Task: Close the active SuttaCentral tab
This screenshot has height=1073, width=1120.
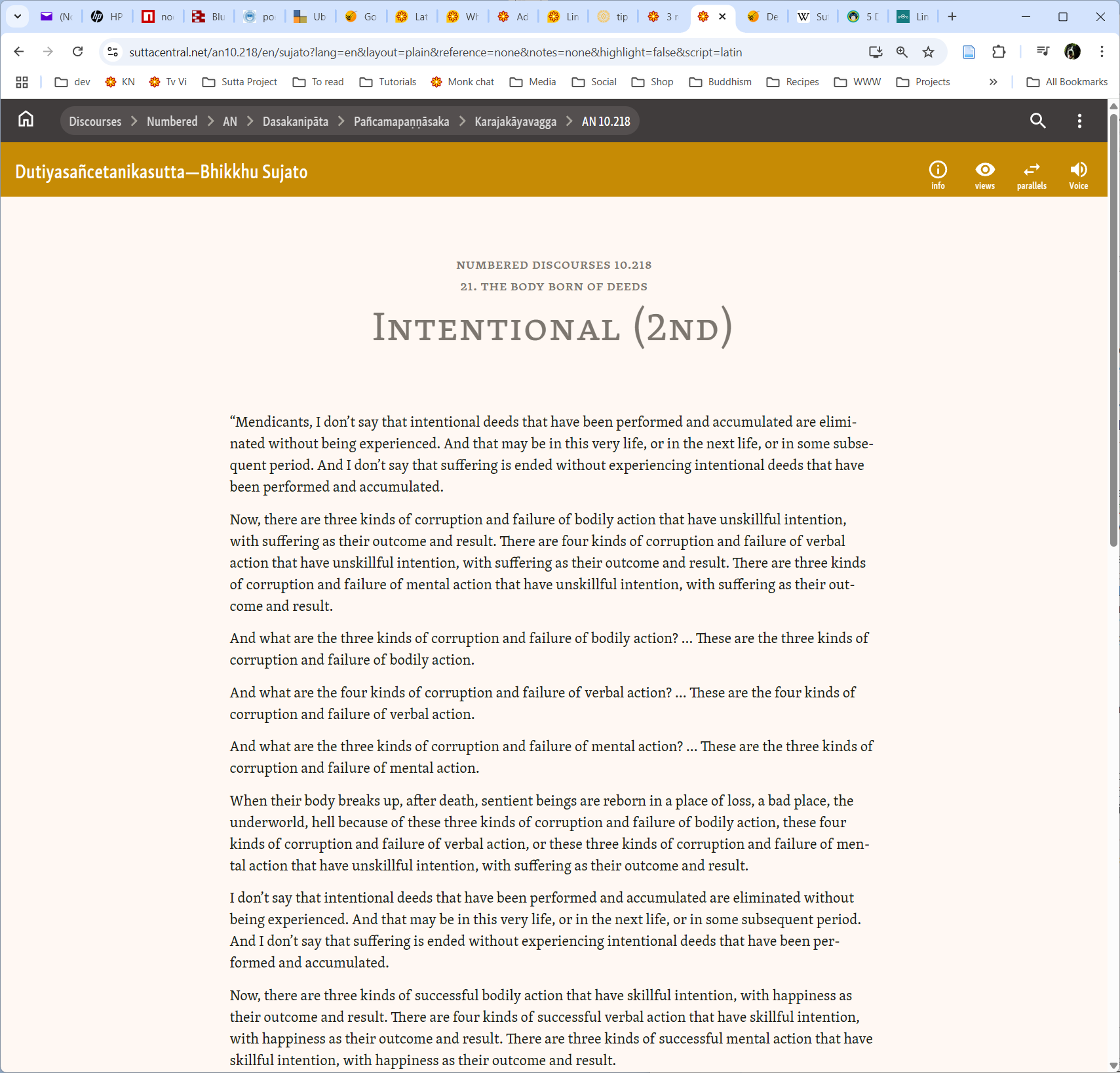Action: pos(722,17)
